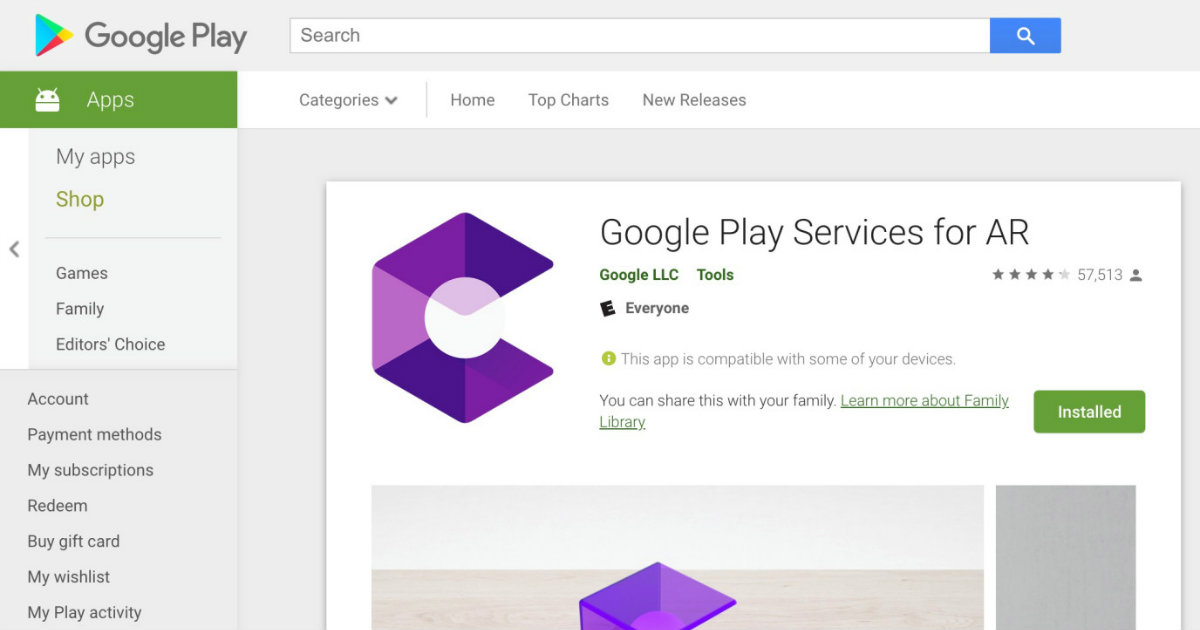Open the Home tab
Screen dimensions: 1200x630
tap(472, 100)
